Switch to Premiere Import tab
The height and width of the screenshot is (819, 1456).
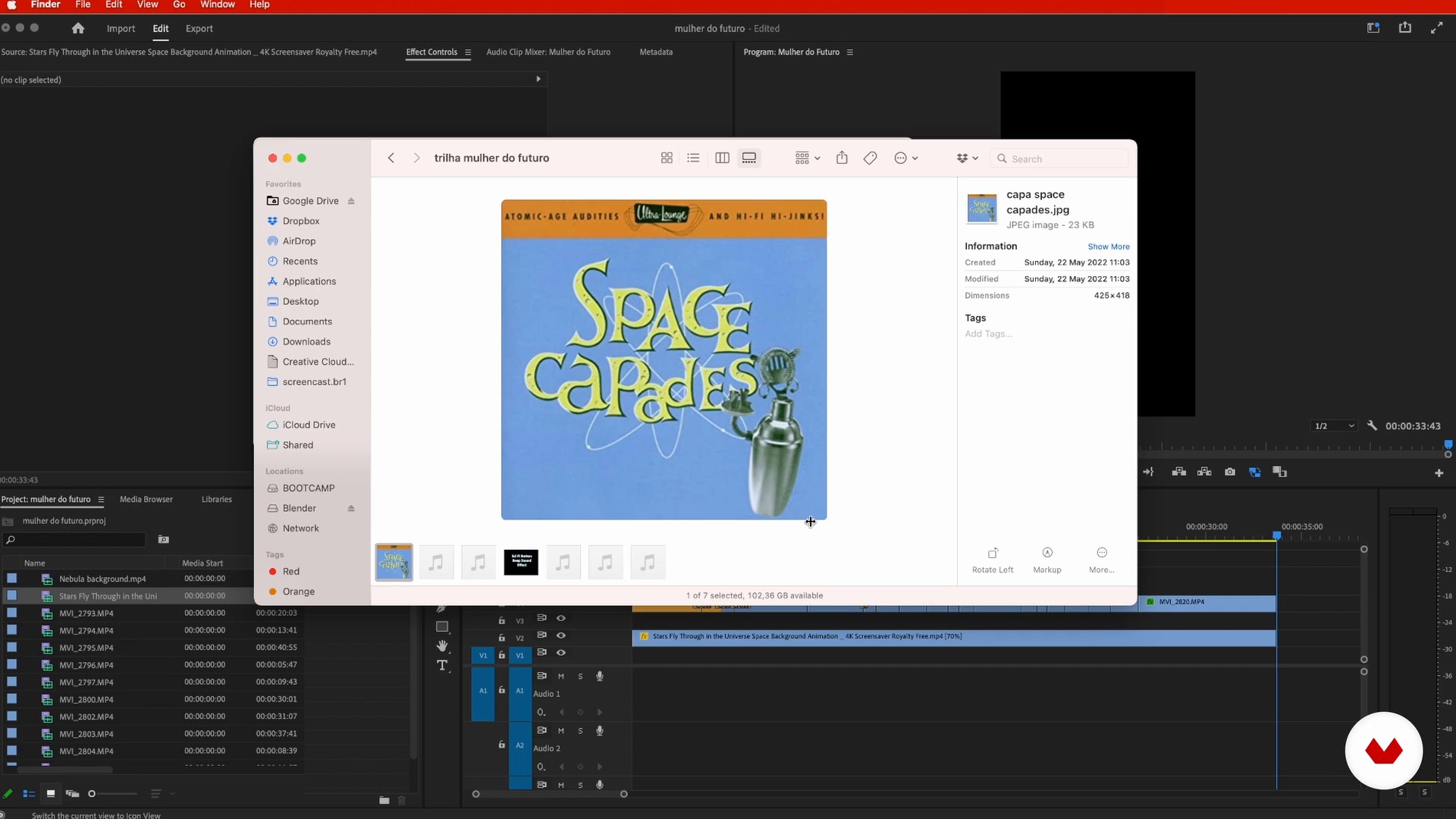pyautogui.click(x=121, y=28)
